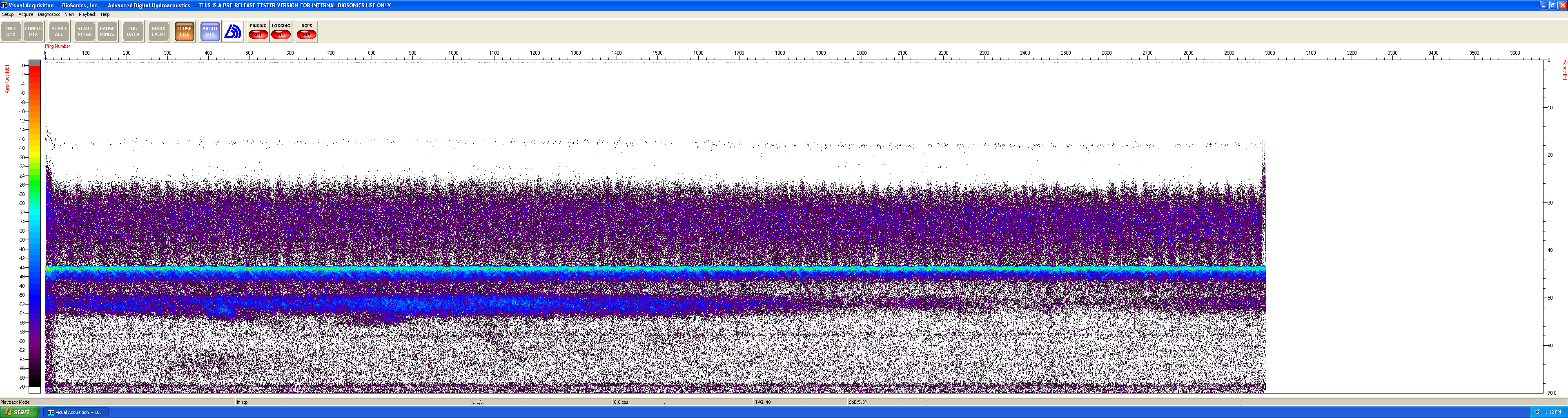Image resolution: width=1568 pixels, height=418 pixels.
Task: Click the DTX application icon in title bar
Action: click(x=4, y=5)
